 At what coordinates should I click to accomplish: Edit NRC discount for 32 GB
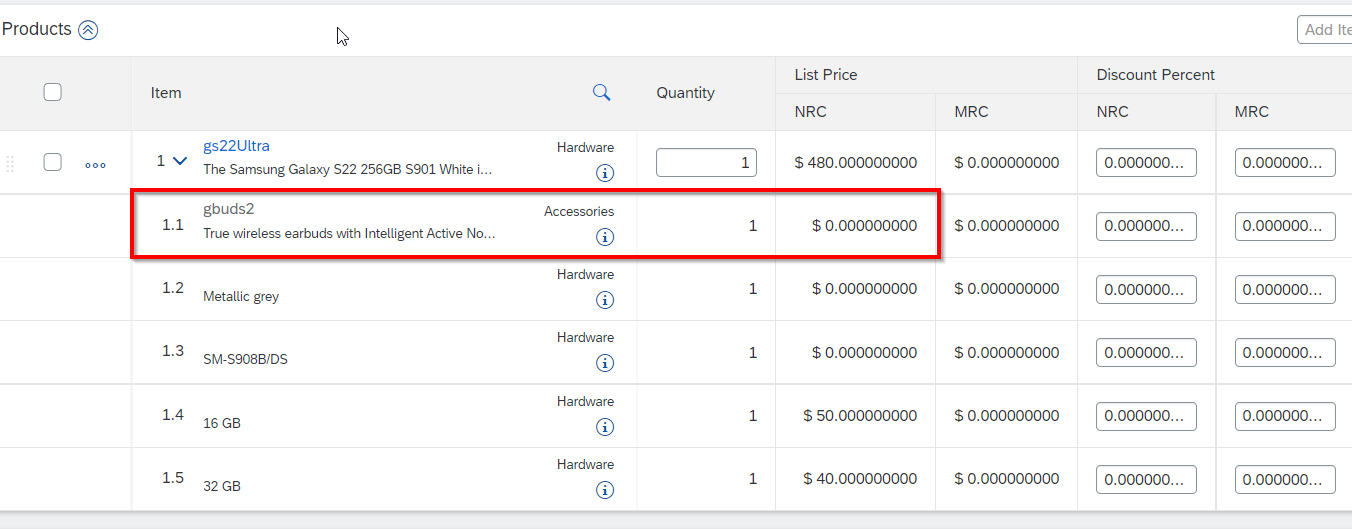[1146, 479]
